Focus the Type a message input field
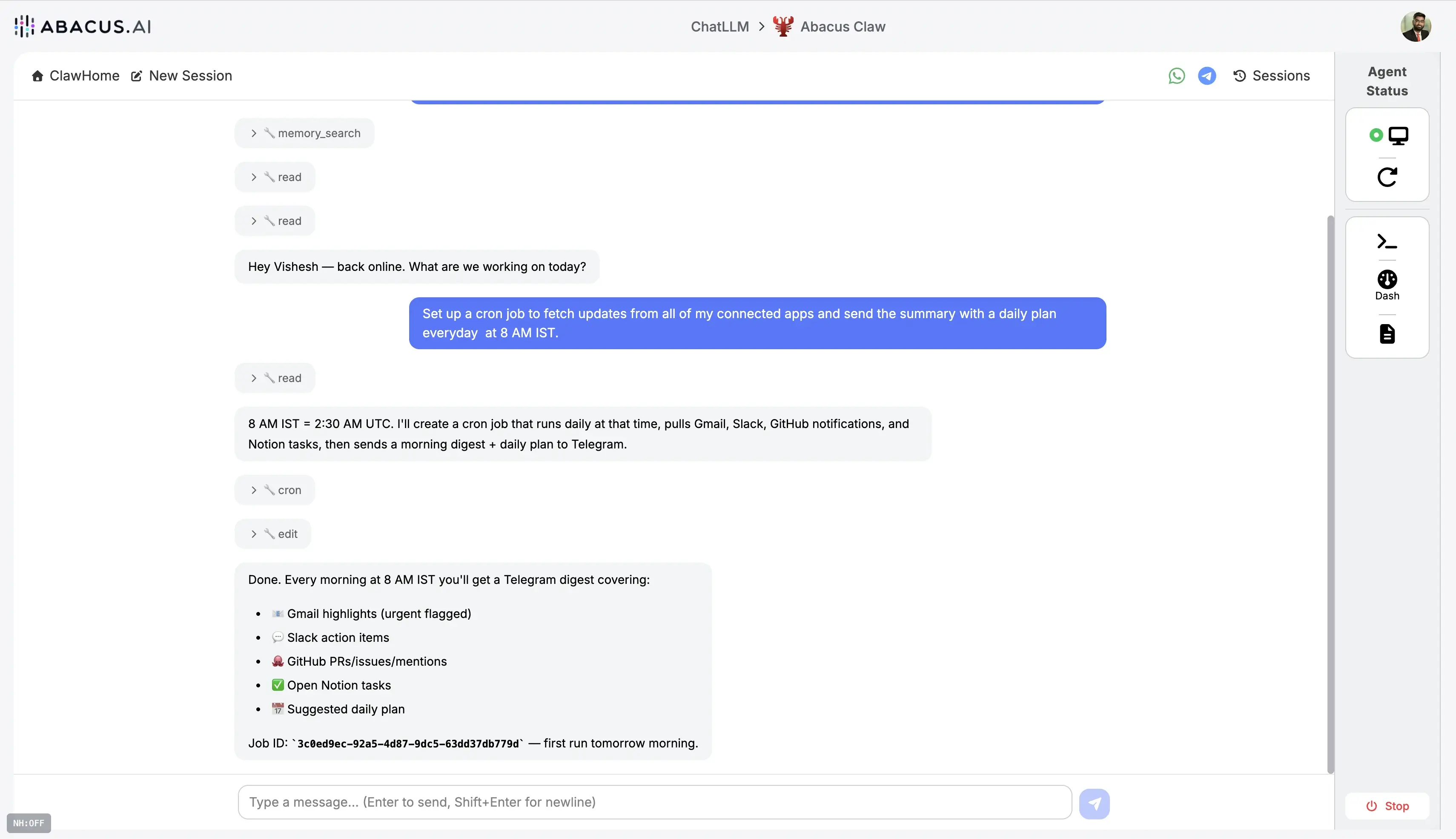The height and width of the screenshot is (839, 1456). tap(654, 802)
